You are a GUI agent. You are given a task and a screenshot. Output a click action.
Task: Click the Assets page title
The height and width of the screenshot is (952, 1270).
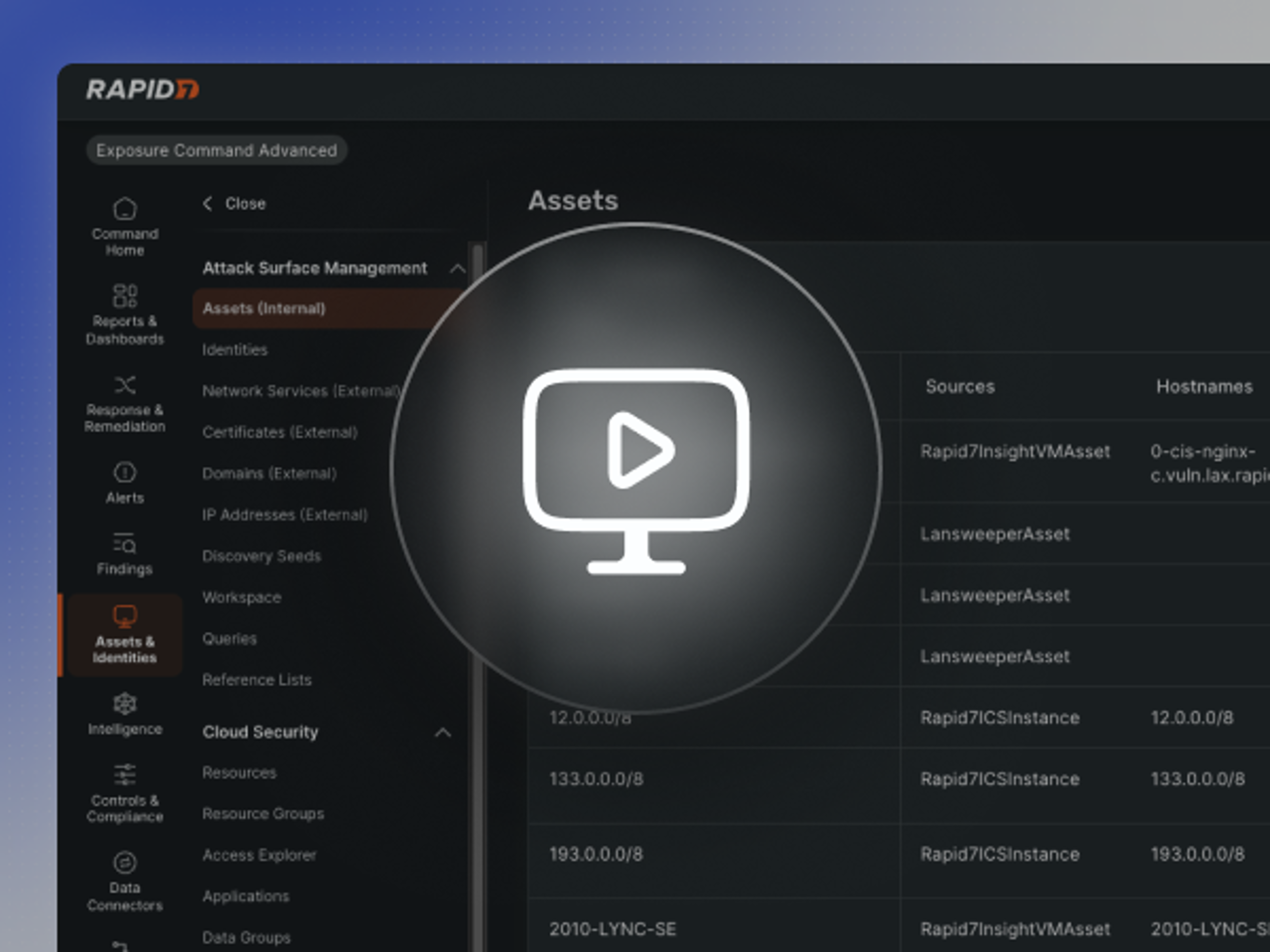[x=573, y=201]
